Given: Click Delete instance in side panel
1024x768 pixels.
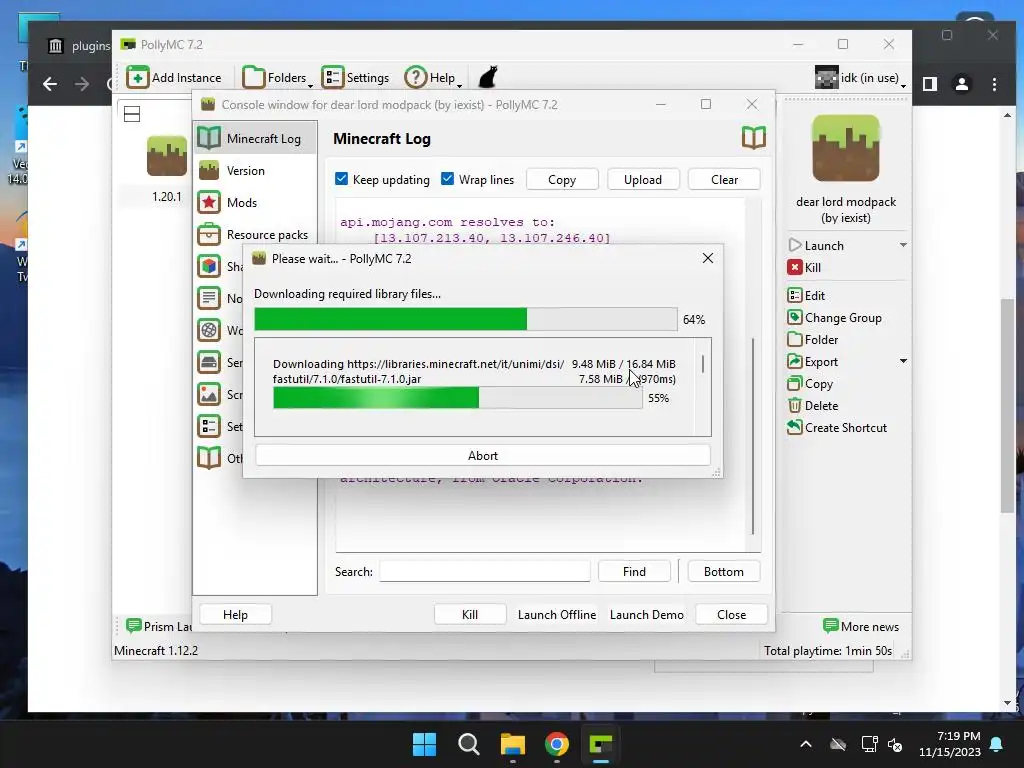Looking at the screenshot, I should (813, 406).
